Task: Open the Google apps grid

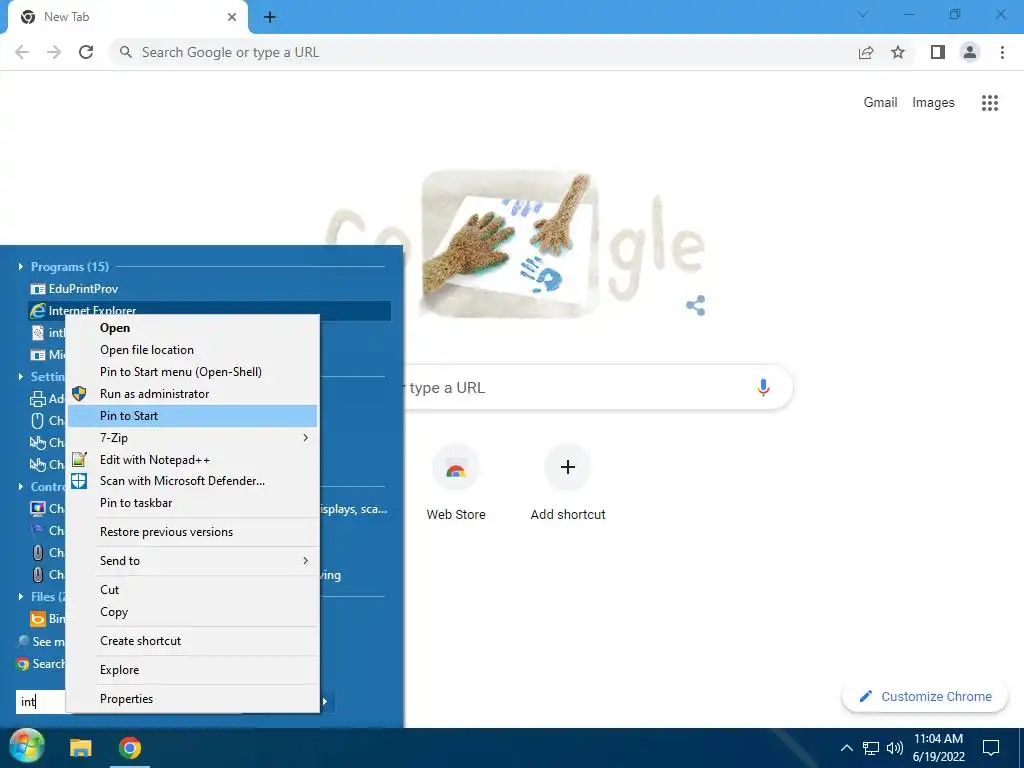Action: 989,103
